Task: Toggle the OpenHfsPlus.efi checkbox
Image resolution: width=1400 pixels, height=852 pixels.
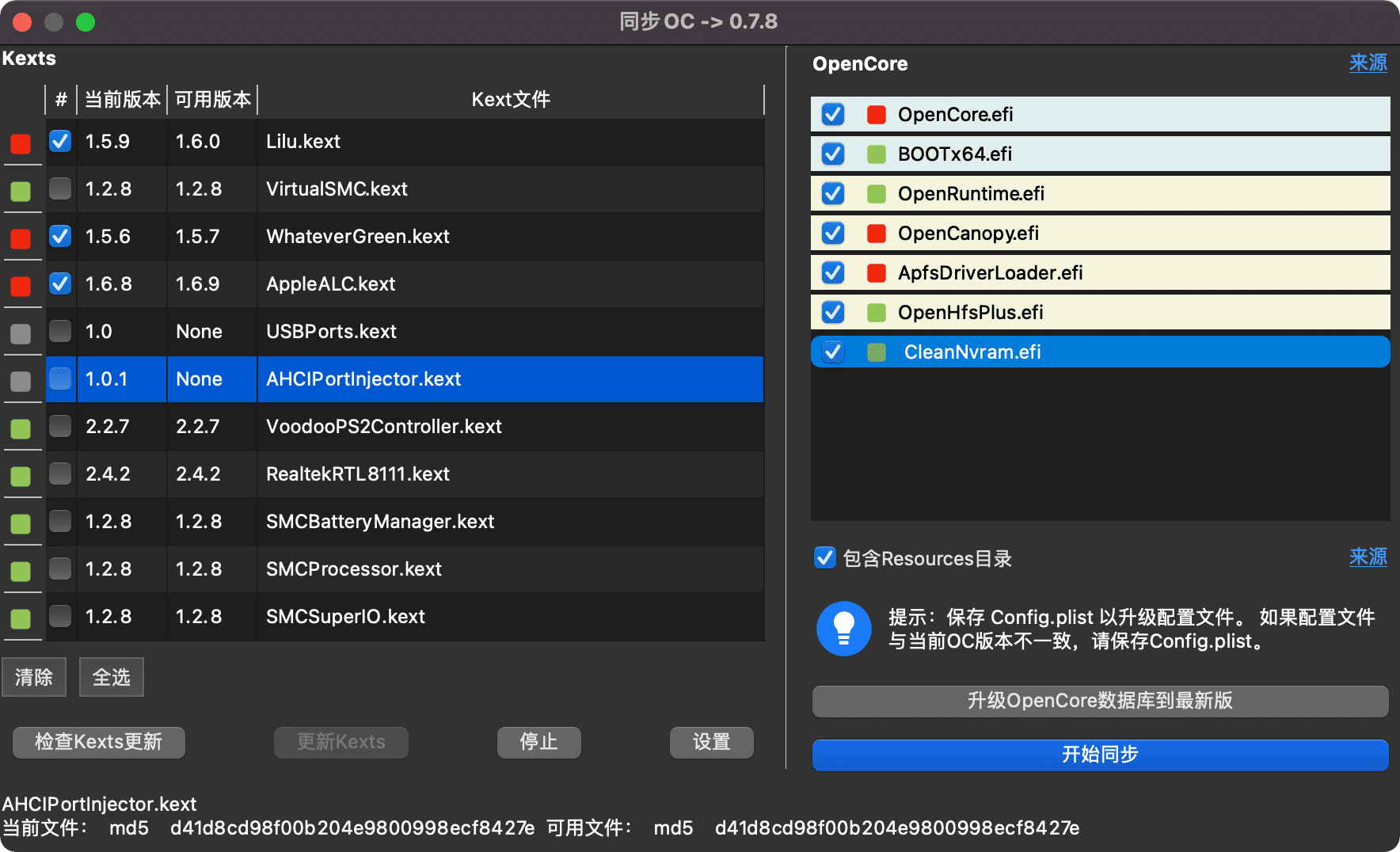Action: [x=832, y=313]
